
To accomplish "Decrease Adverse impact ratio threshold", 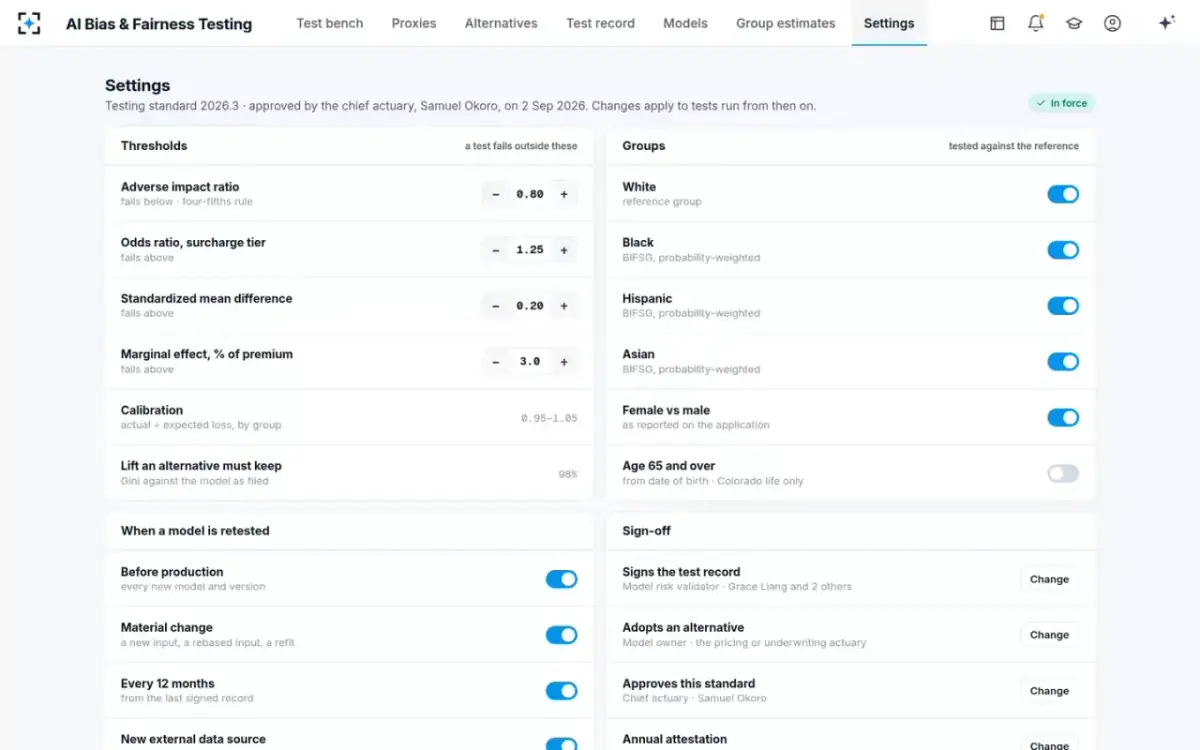I will click(x=496, y=194).
